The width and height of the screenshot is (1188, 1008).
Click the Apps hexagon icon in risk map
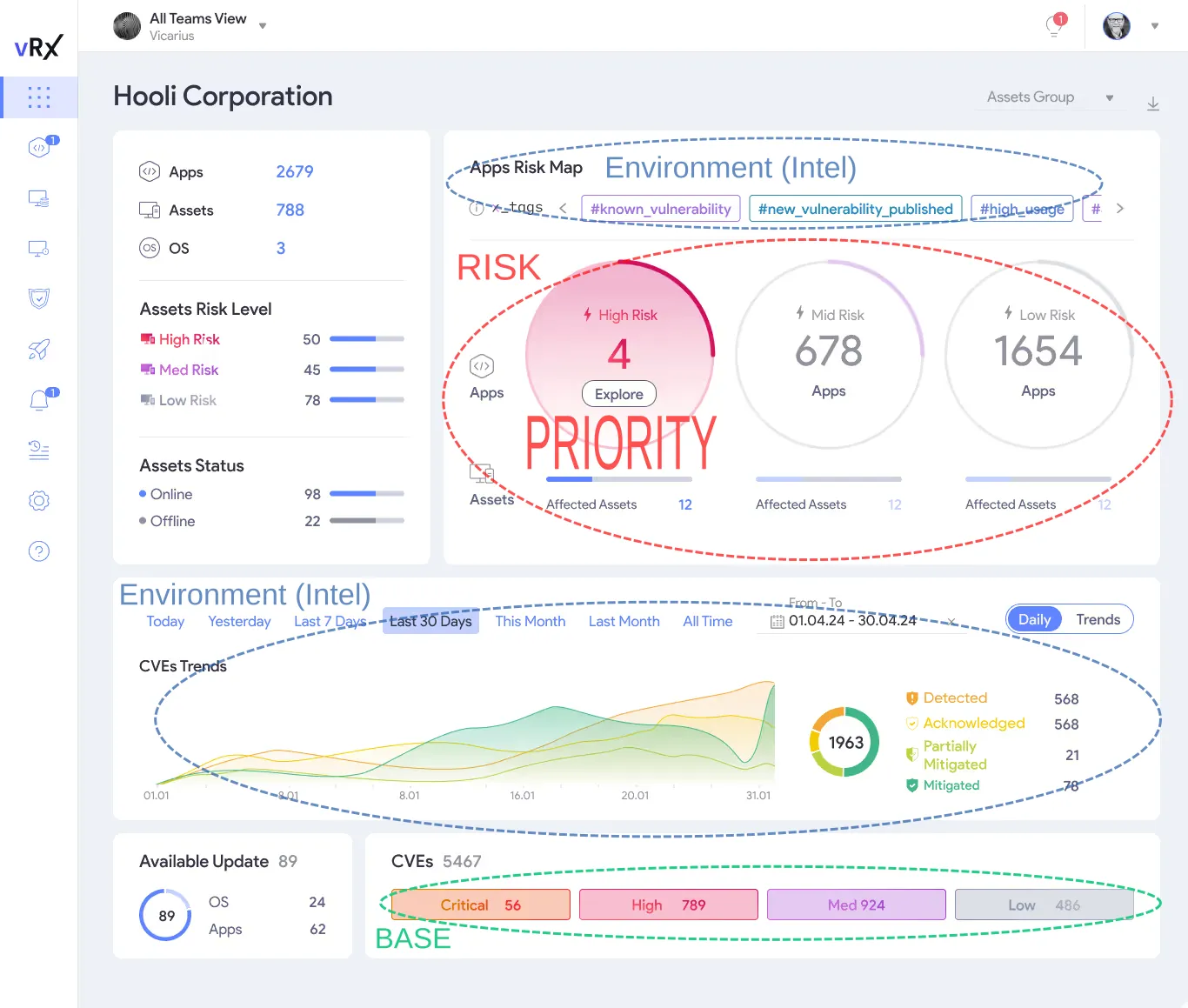482,366
